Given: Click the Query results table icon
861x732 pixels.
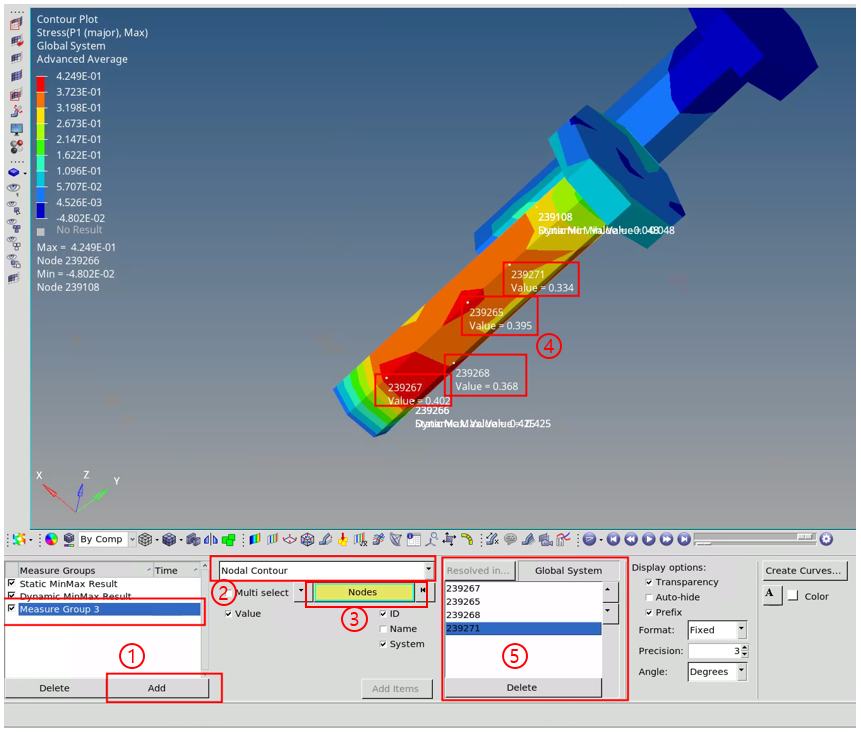Looking at the screenshot, I should click(x=413, y=539).
